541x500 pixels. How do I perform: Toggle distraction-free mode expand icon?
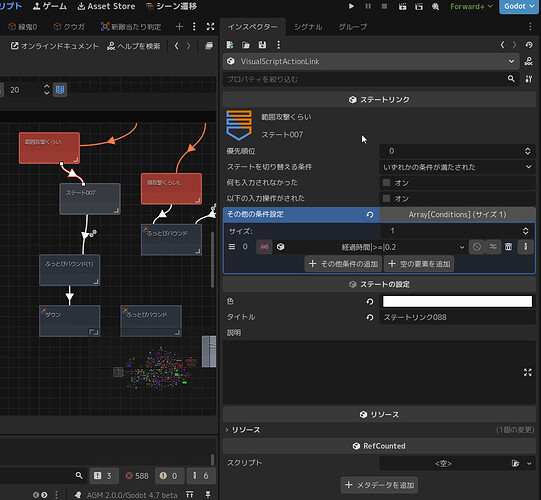210,27
